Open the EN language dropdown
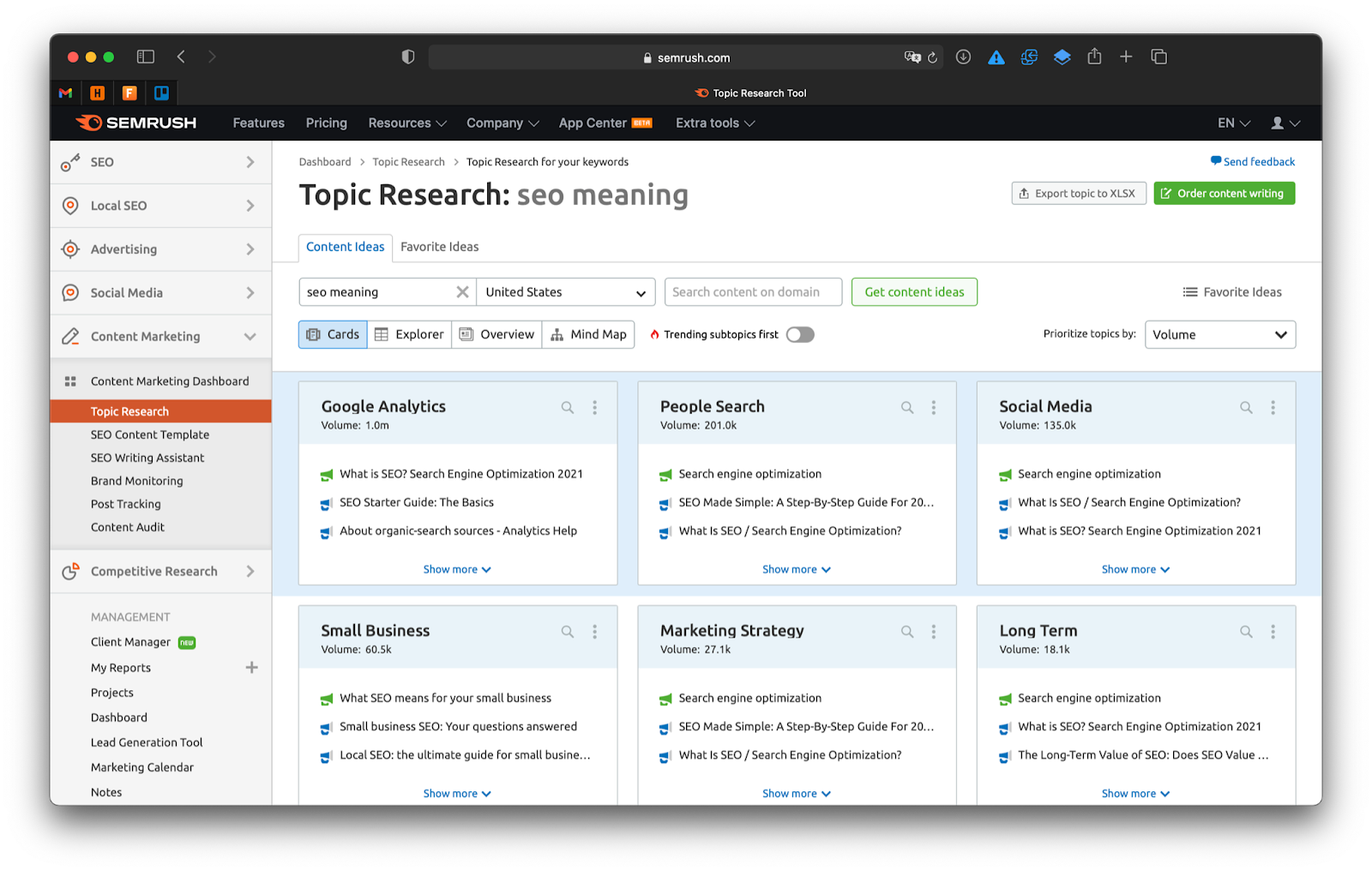This screenshot has width=1372, height=871. (x=1234, y=123)
